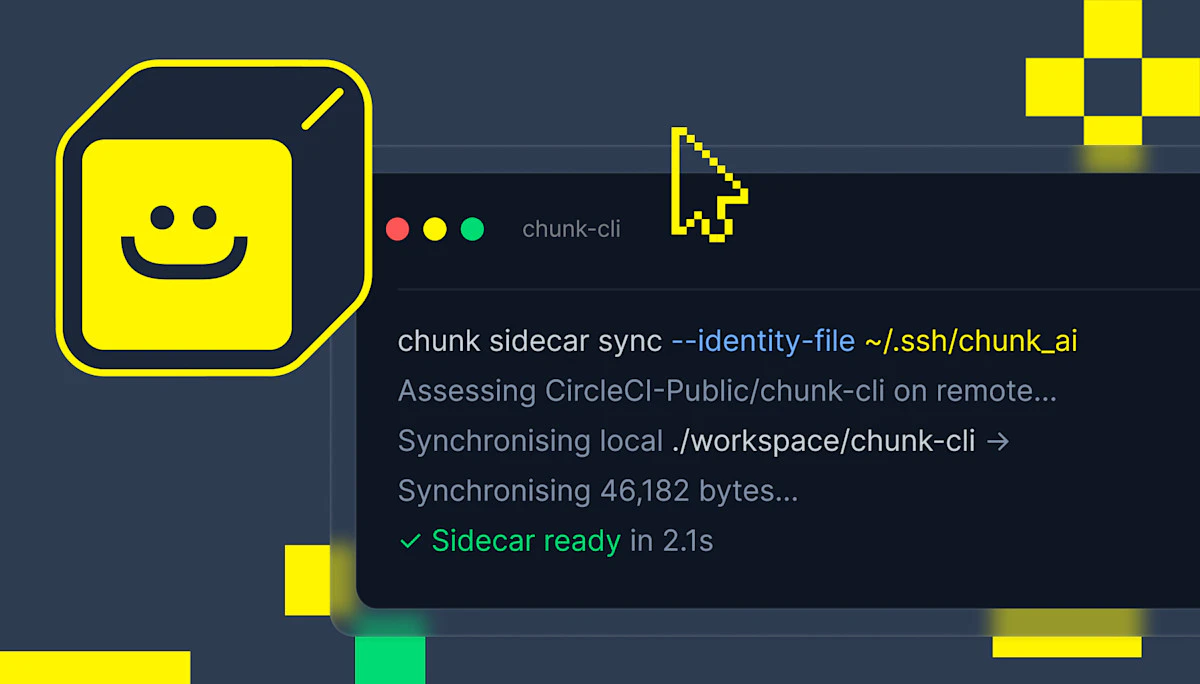The height and width of the screenshot is (684, 1200).
Task: Click the text 'chunk sidecar sync'
Action: [530, 341]
